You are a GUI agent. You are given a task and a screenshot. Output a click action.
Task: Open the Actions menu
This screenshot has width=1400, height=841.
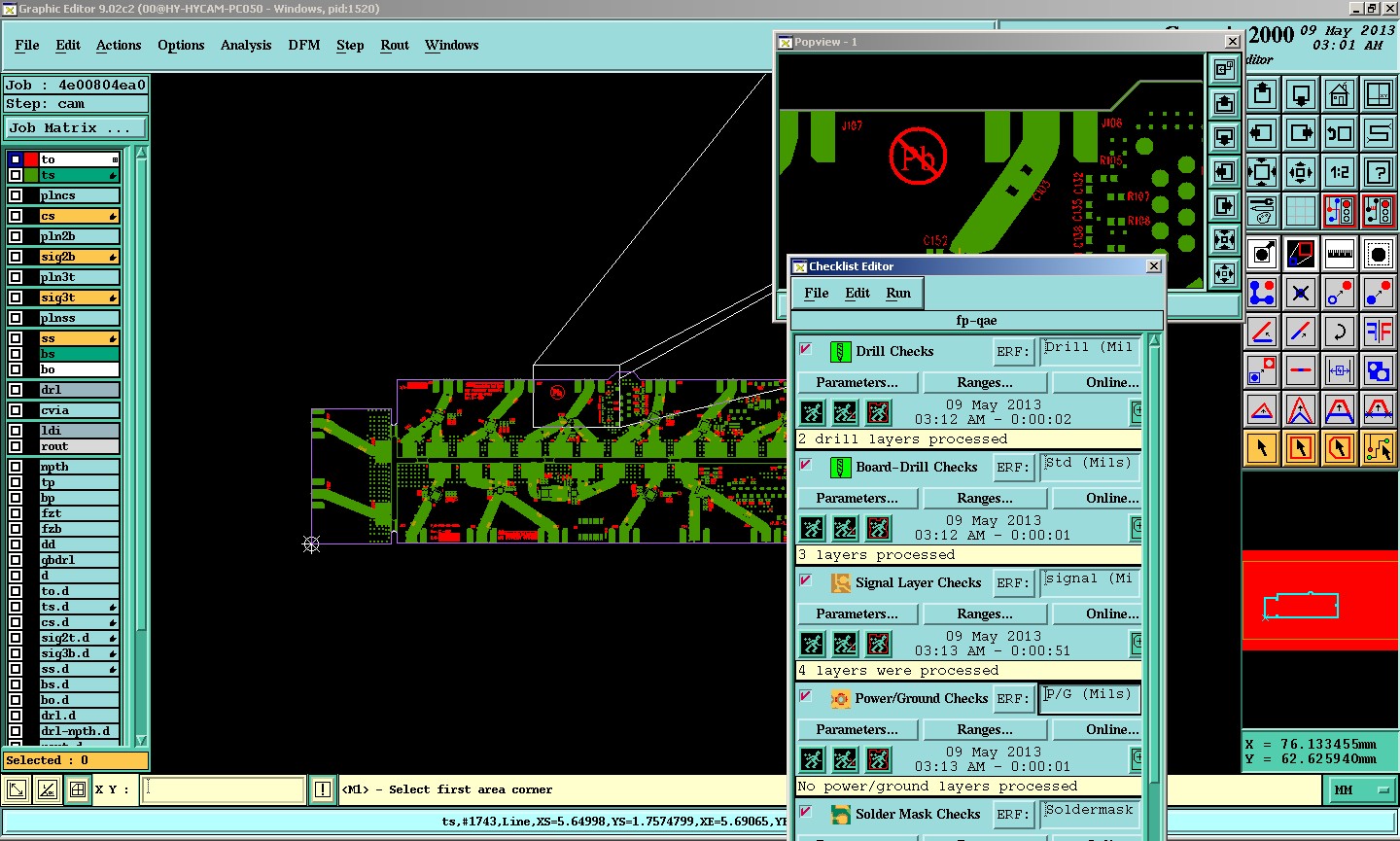pyautogui.click(x=119, y=45)
